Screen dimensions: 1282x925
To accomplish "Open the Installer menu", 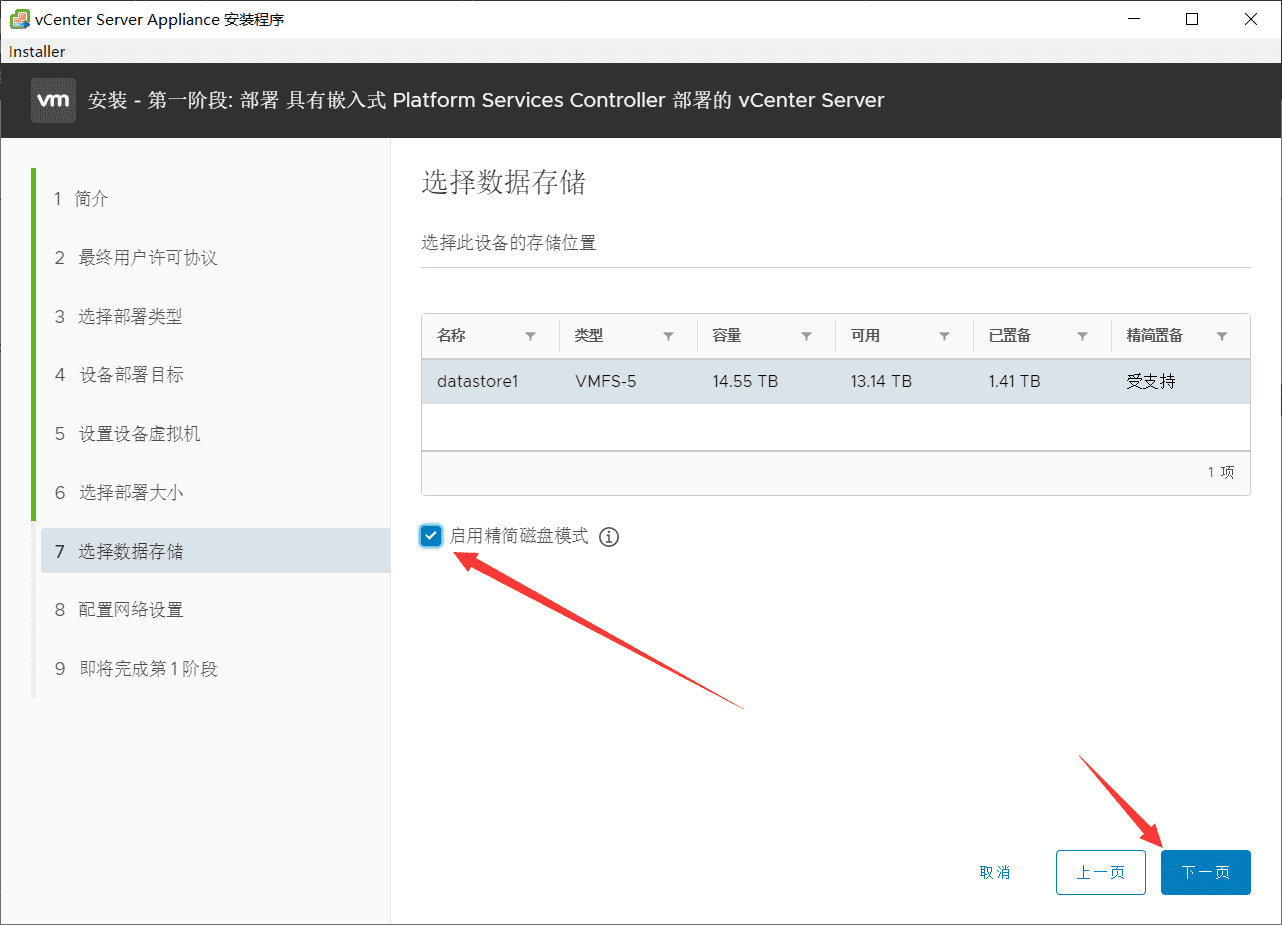I will pos(37,51).
